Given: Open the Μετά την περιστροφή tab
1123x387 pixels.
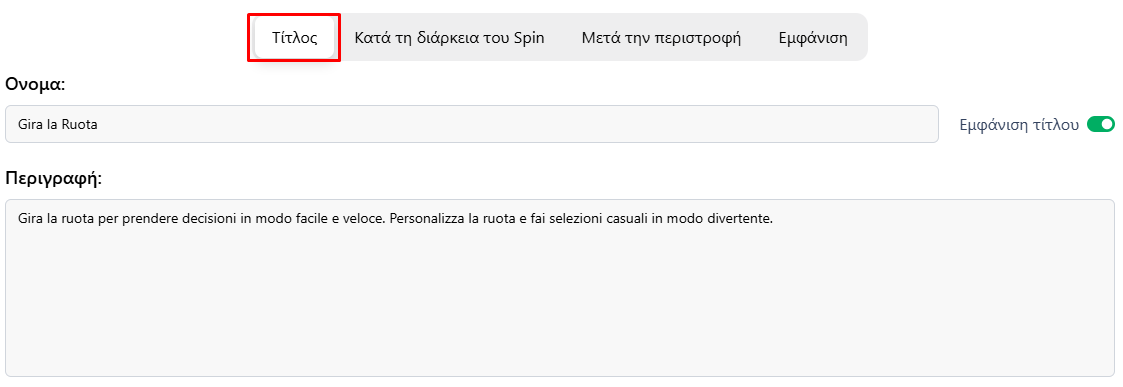Looking at the screenshot, I should (x=661, y=38).
